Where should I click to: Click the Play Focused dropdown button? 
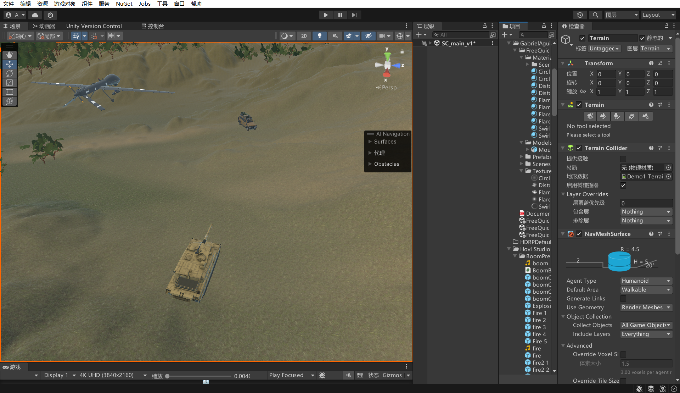pyautogui.click(x=291, y=375)
